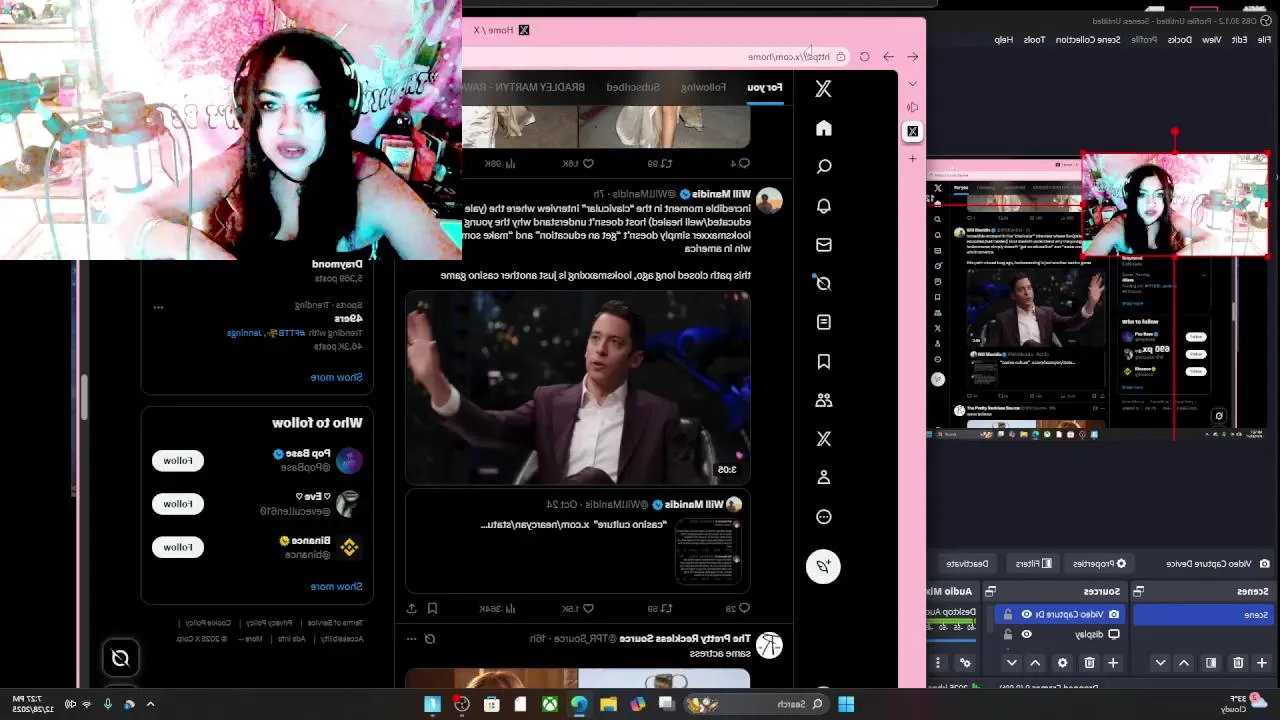The height and width of the screenshot is (720, 1280).
Task: Toggle lock on Video Capture Device source
Action: click(1007, 614)
